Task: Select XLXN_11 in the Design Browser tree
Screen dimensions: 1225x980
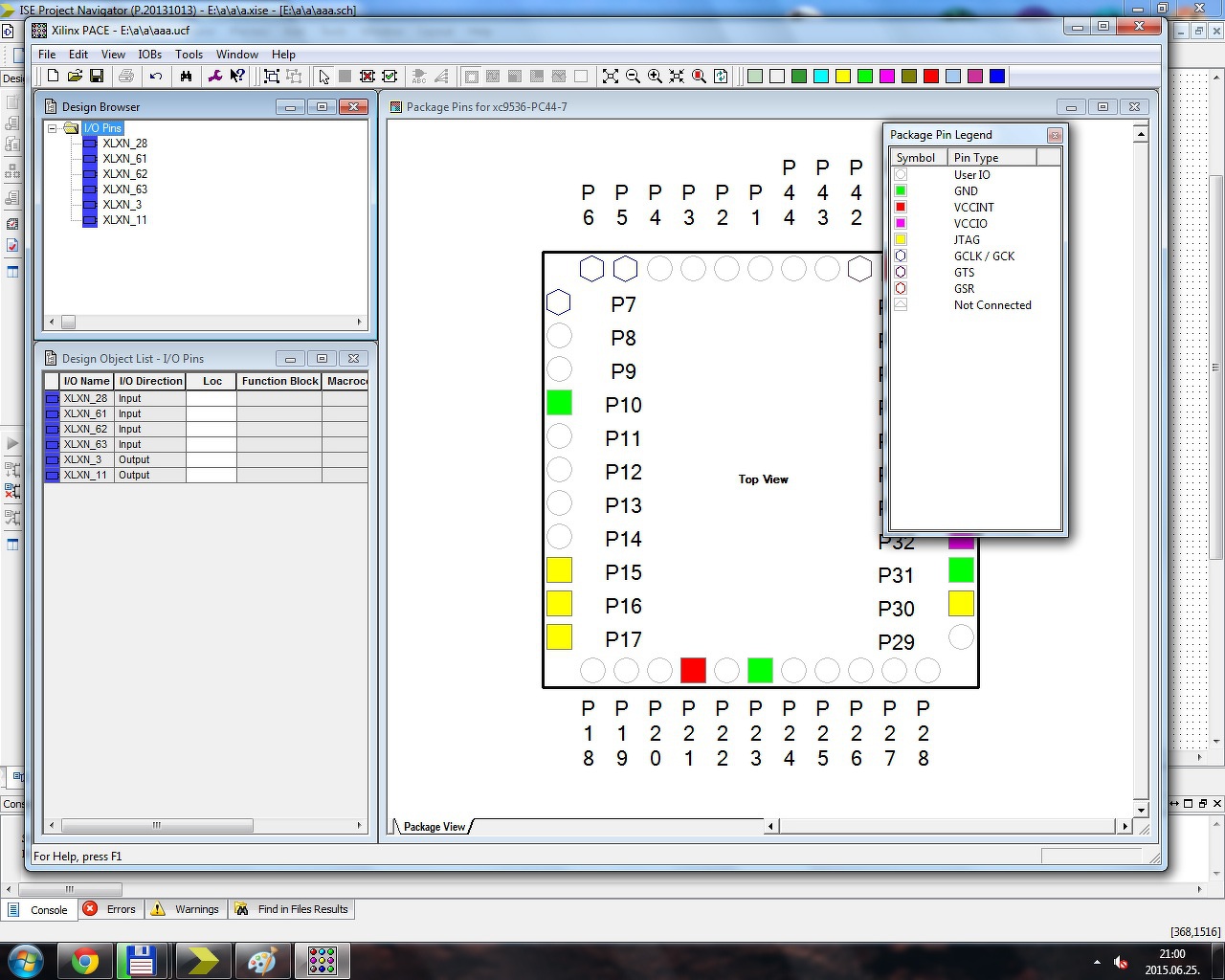Action: [x=124, y=220]
